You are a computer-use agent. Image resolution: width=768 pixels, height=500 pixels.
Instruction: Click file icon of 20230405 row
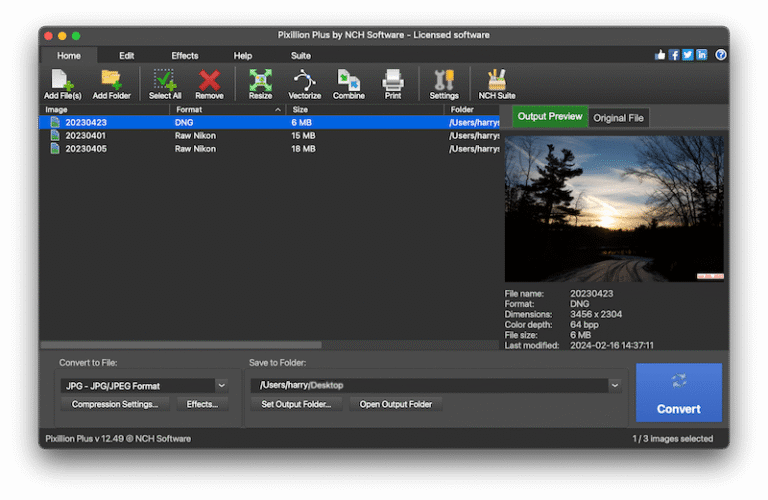tap(55, 149)
